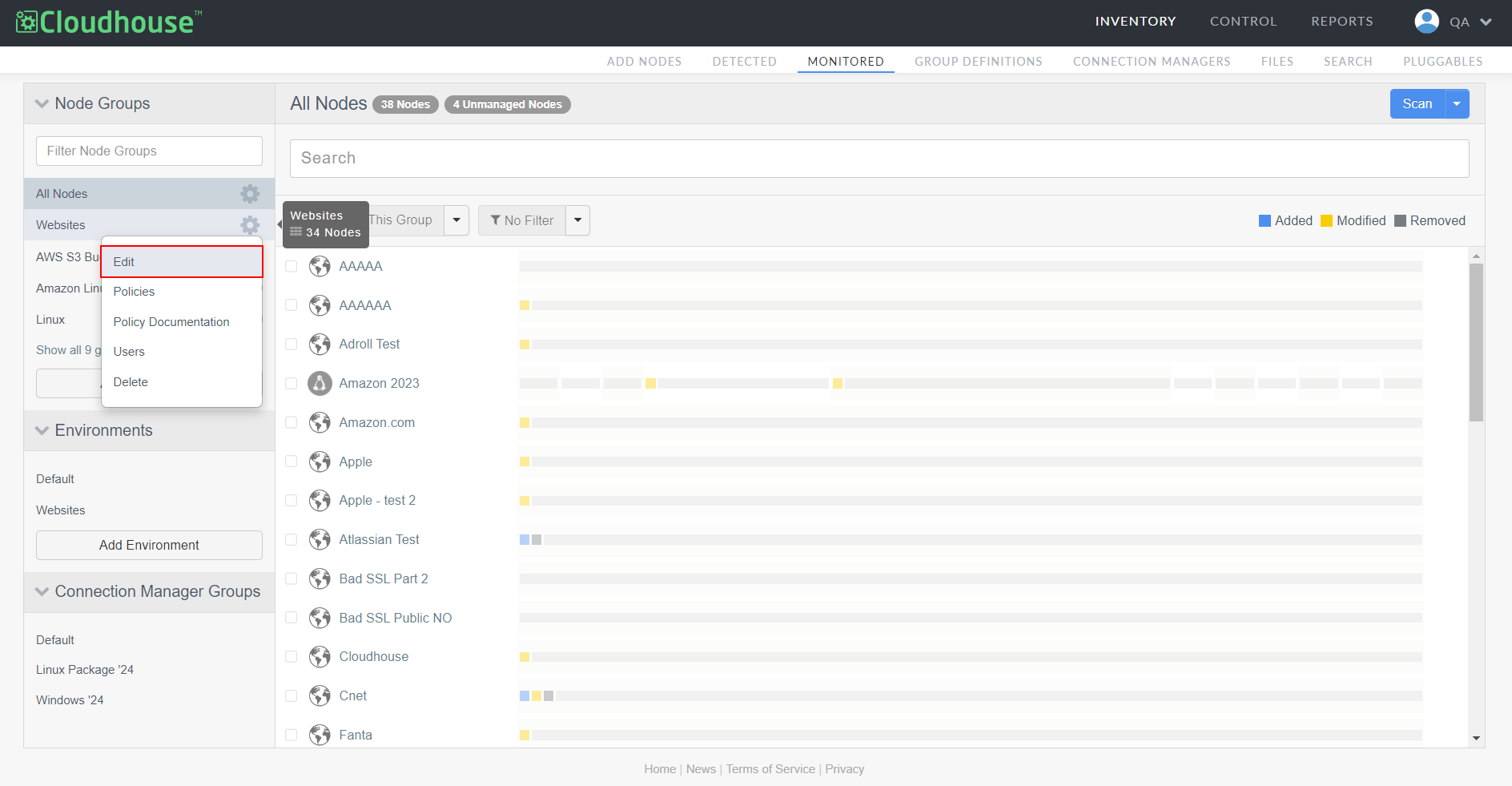Click globe icon for Fanta node
1512x786 pixels.
pos(320,735)
